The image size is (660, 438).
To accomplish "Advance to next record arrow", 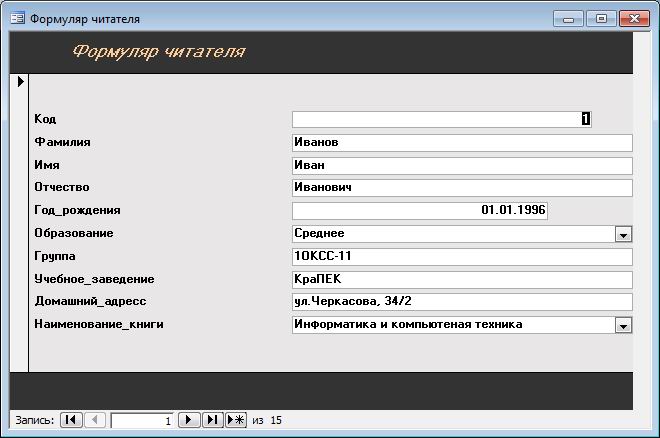I will [189, 419].
